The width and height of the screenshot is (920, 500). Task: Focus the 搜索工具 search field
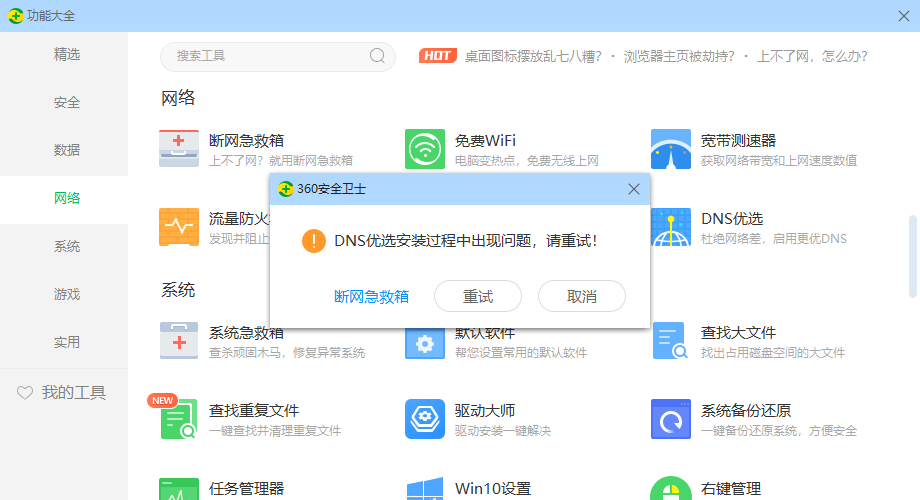point(278,56)
